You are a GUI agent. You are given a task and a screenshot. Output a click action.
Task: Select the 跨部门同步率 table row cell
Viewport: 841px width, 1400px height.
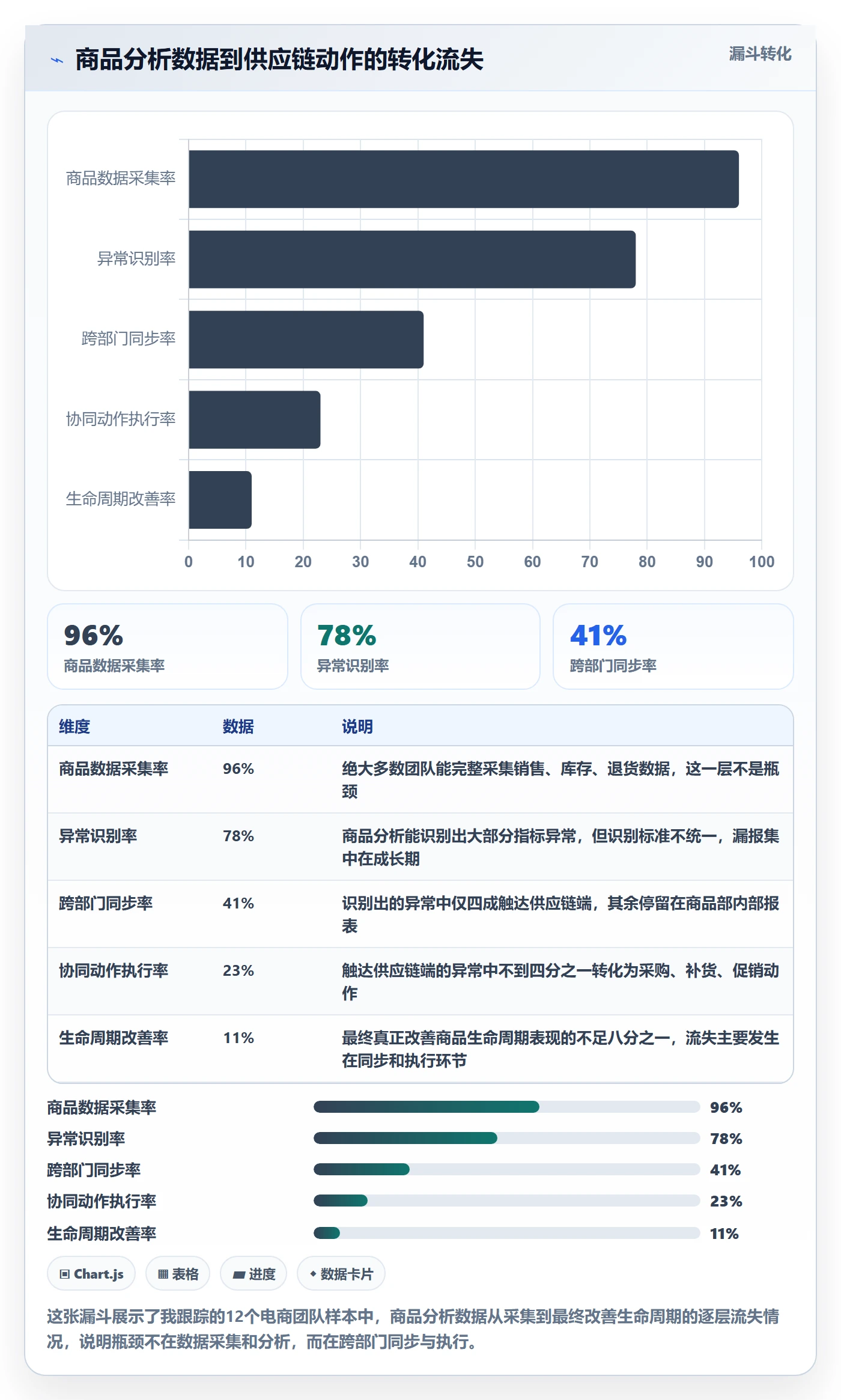tap(106, 903)
